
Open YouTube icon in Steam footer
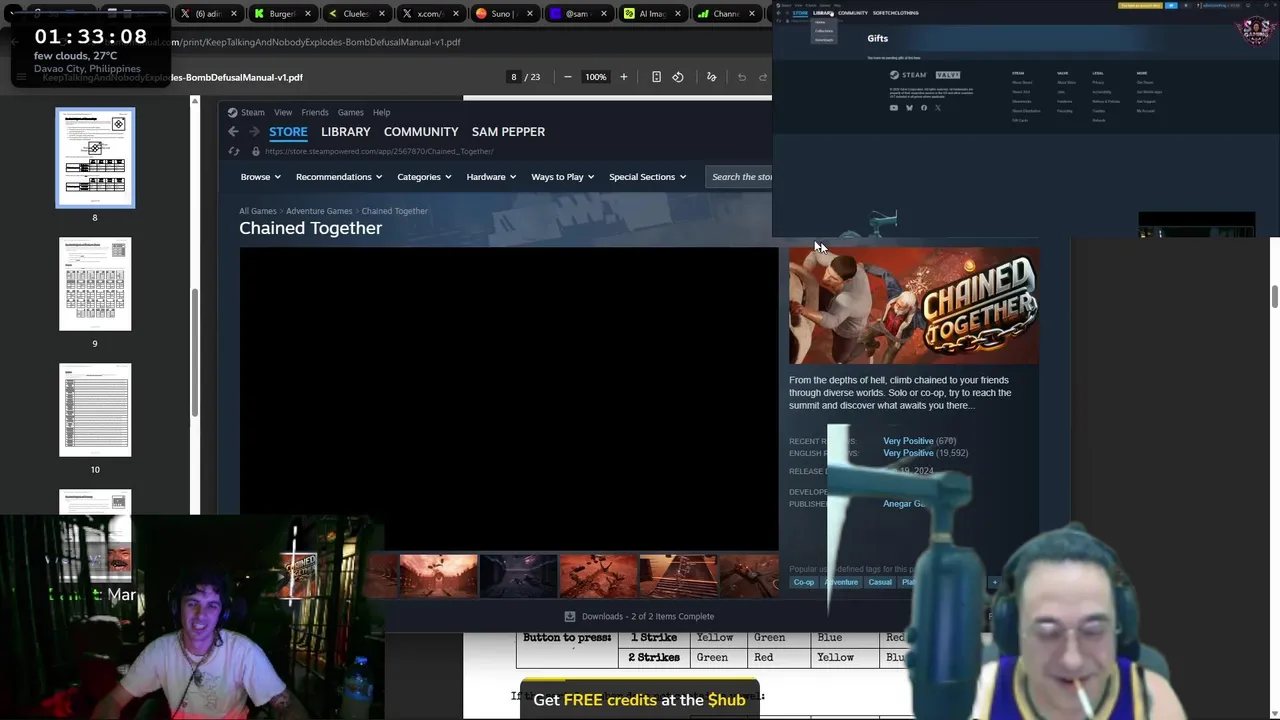(x=894, y=107)
